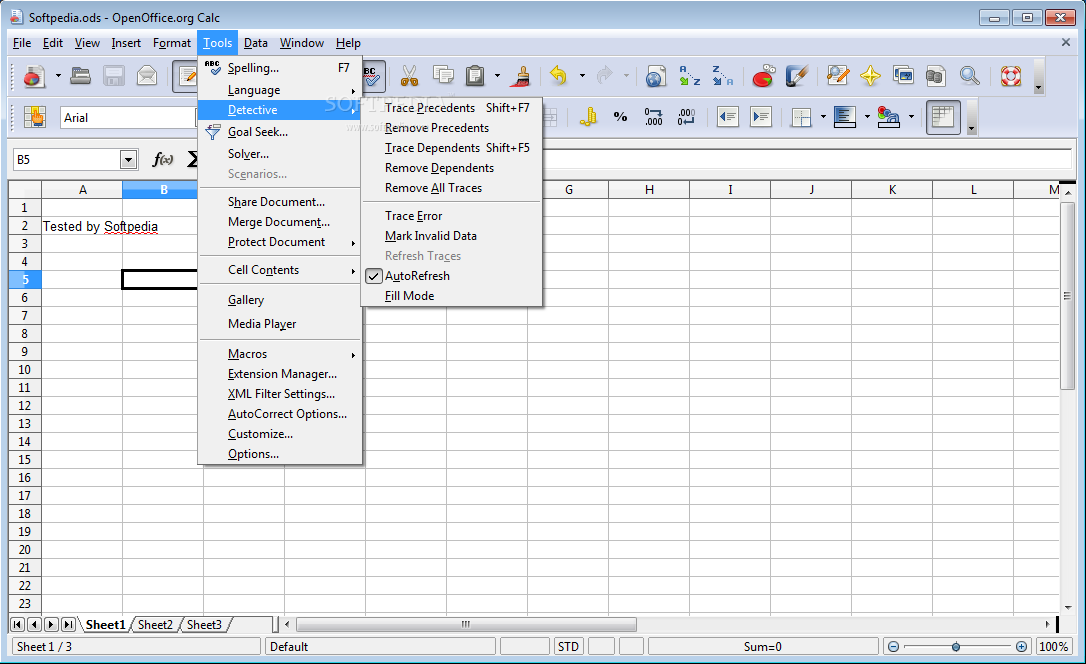Open Find & Replace icon
1086x664 pixels.
pos(837,75)
